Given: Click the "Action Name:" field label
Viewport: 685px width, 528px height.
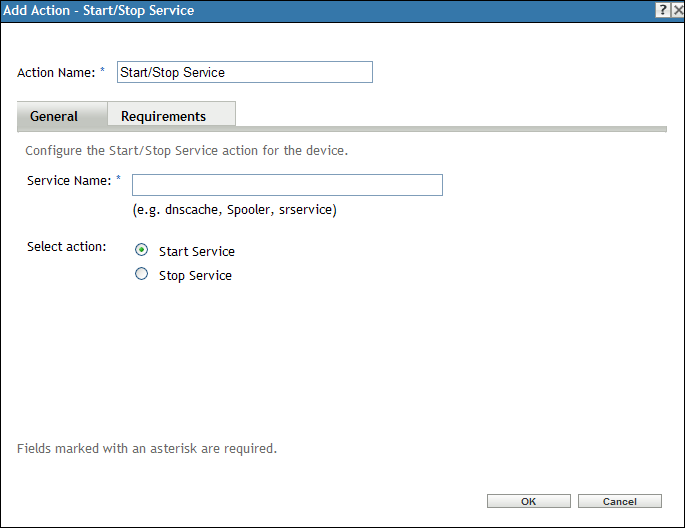Looking at the screenshot, I should tap(56, 72).
